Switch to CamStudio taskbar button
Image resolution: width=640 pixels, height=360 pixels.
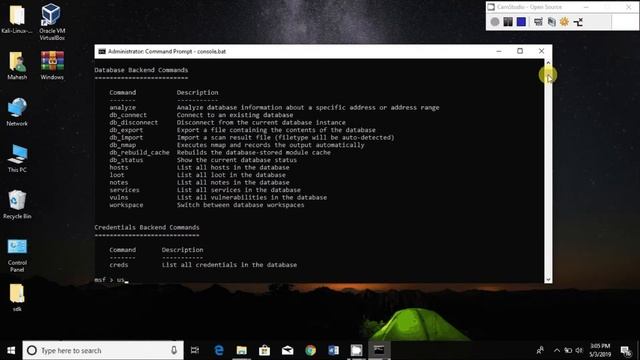click(356, 350)
